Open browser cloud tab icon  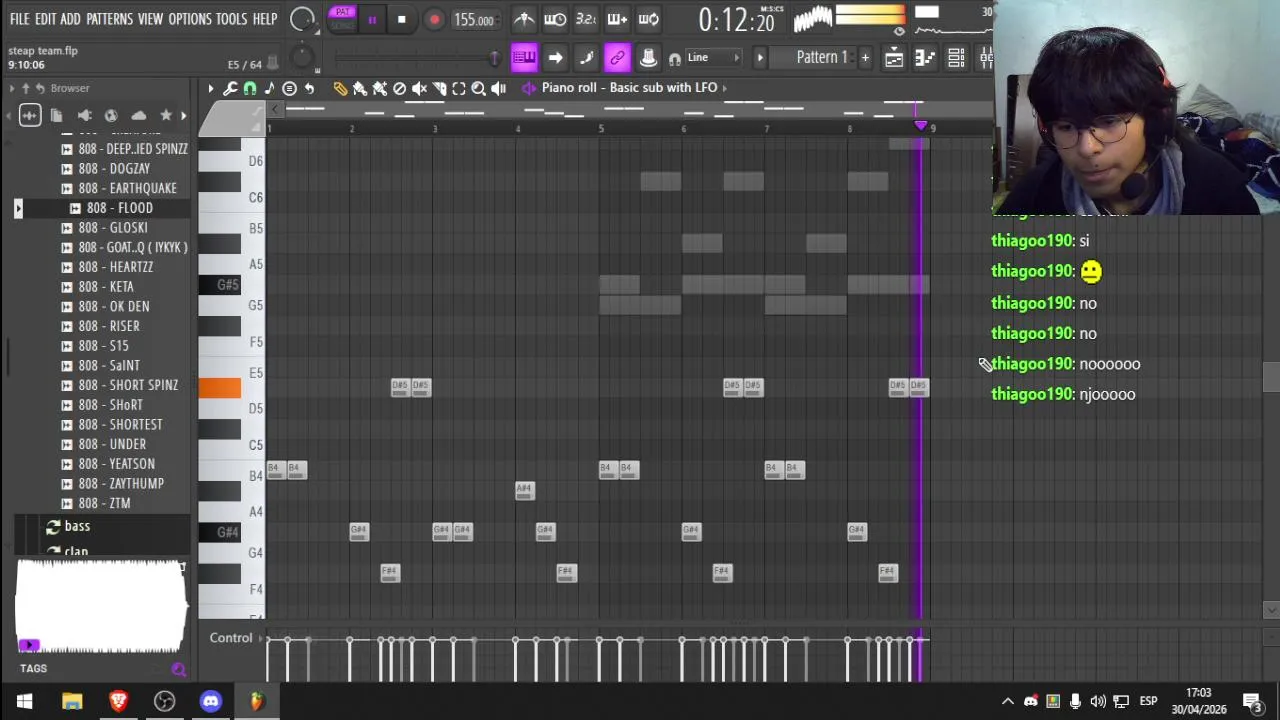pos(139,116)
